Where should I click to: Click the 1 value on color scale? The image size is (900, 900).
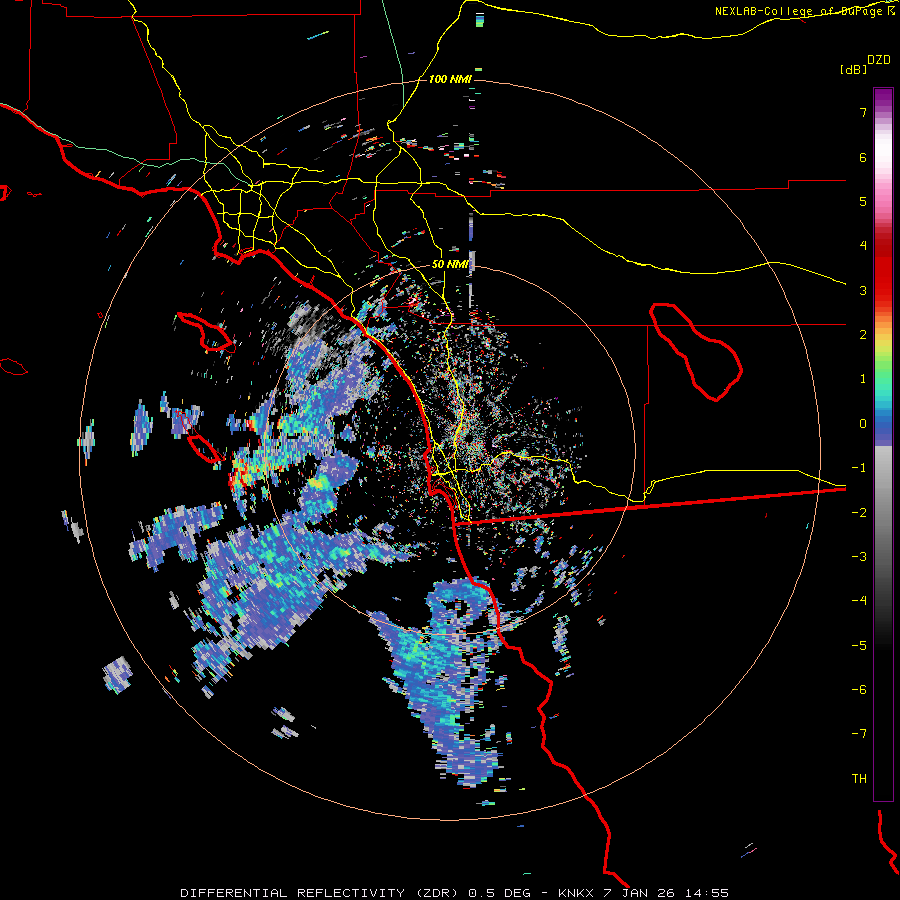pyautogui.click(x=863, y=379)
